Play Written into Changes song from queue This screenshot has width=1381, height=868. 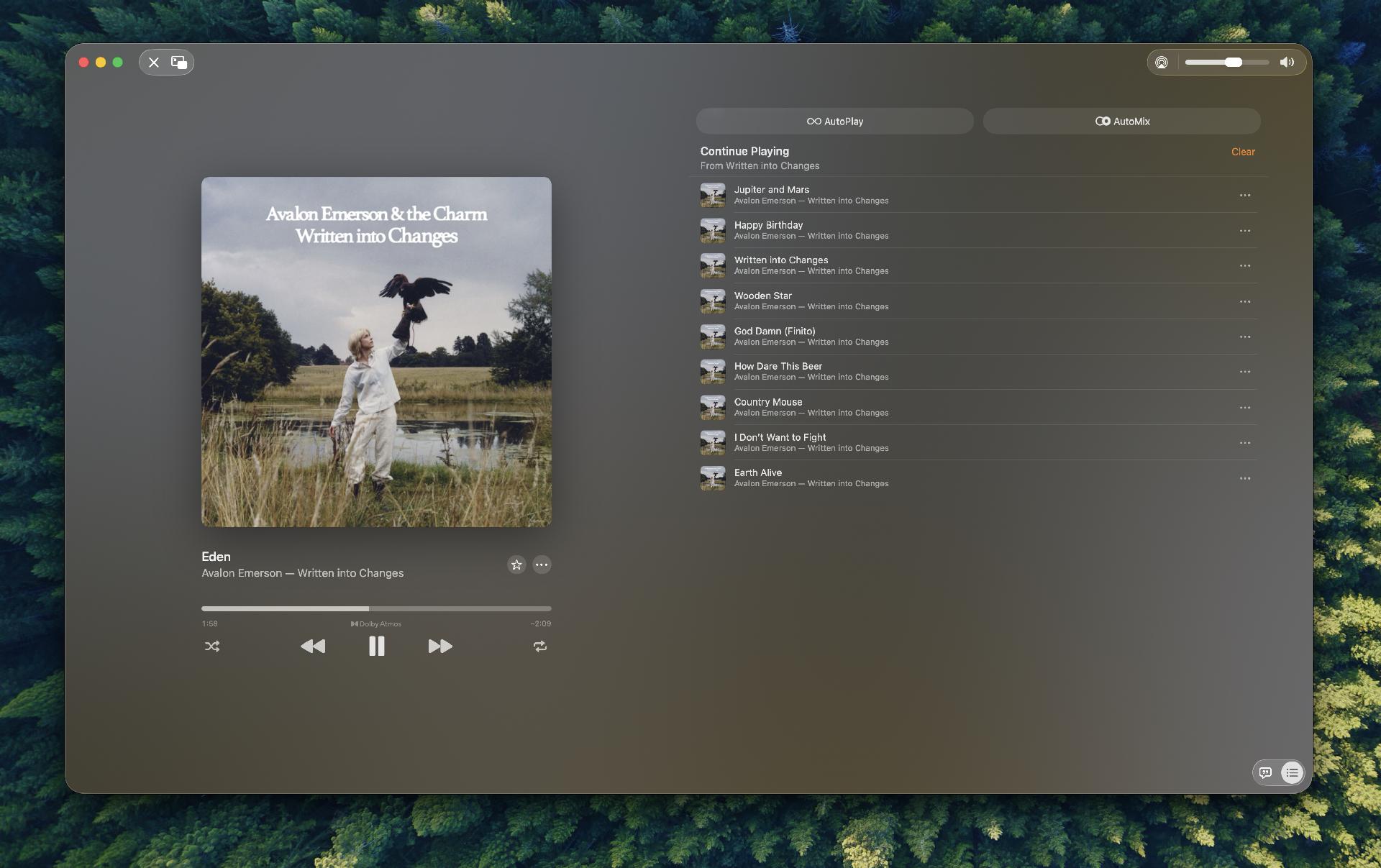point(978,265)
